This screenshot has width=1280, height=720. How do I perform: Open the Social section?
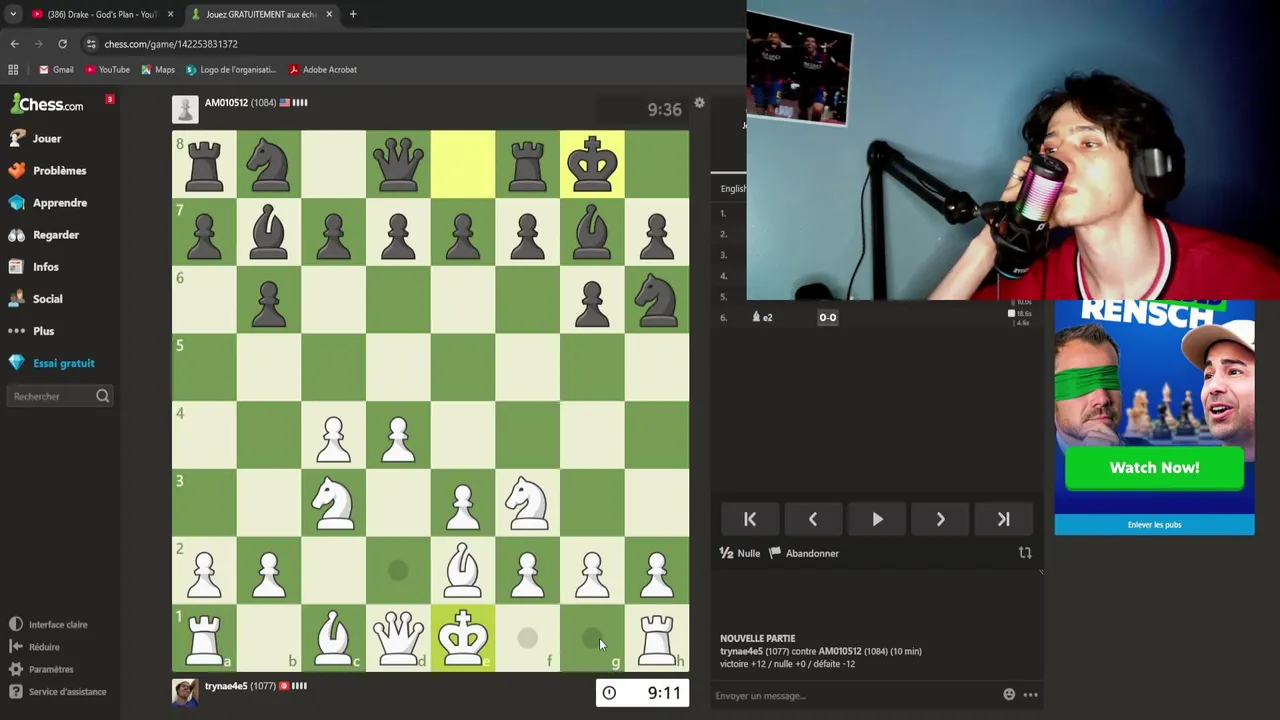tap(36, 298)
